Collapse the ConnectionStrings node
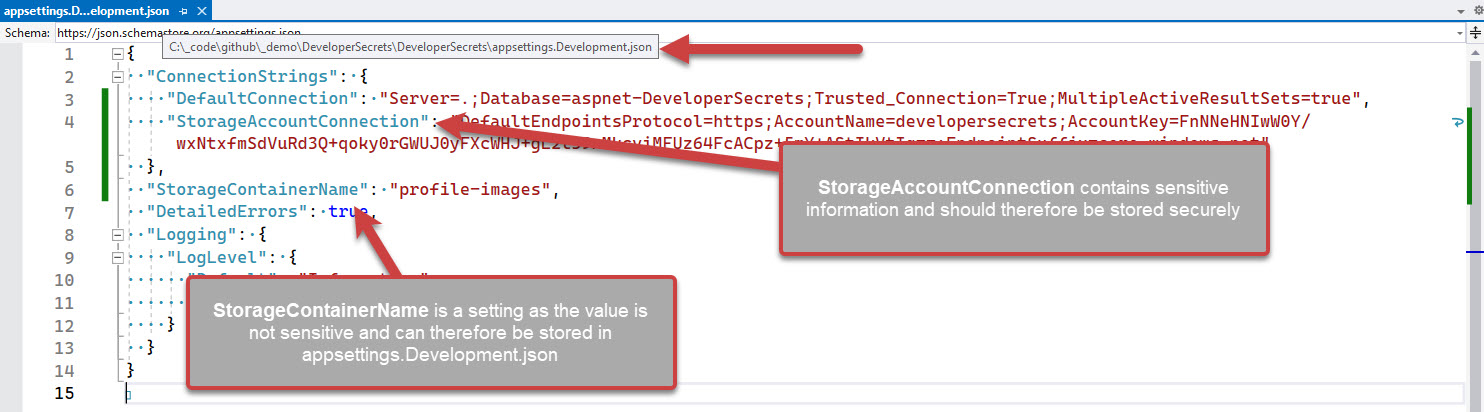The image size is (1484, 412). (x=118, y=77)
